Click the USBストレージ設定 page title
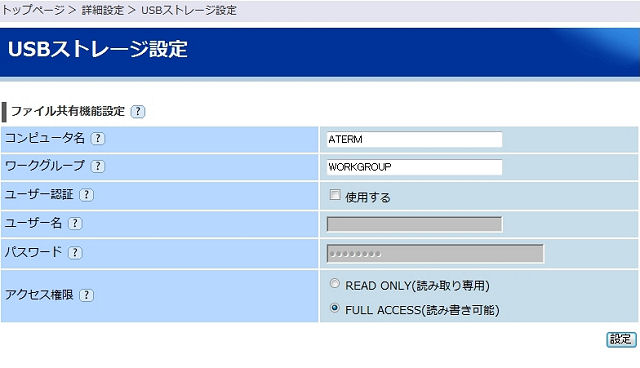640x368 pixels. coord(98,49)
